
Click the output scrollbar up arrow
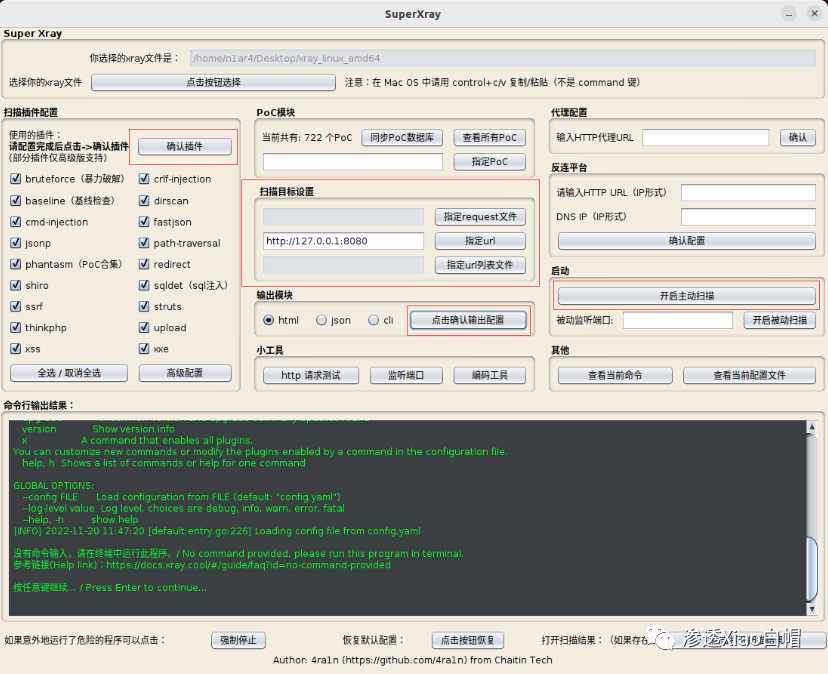coord(812,427)
